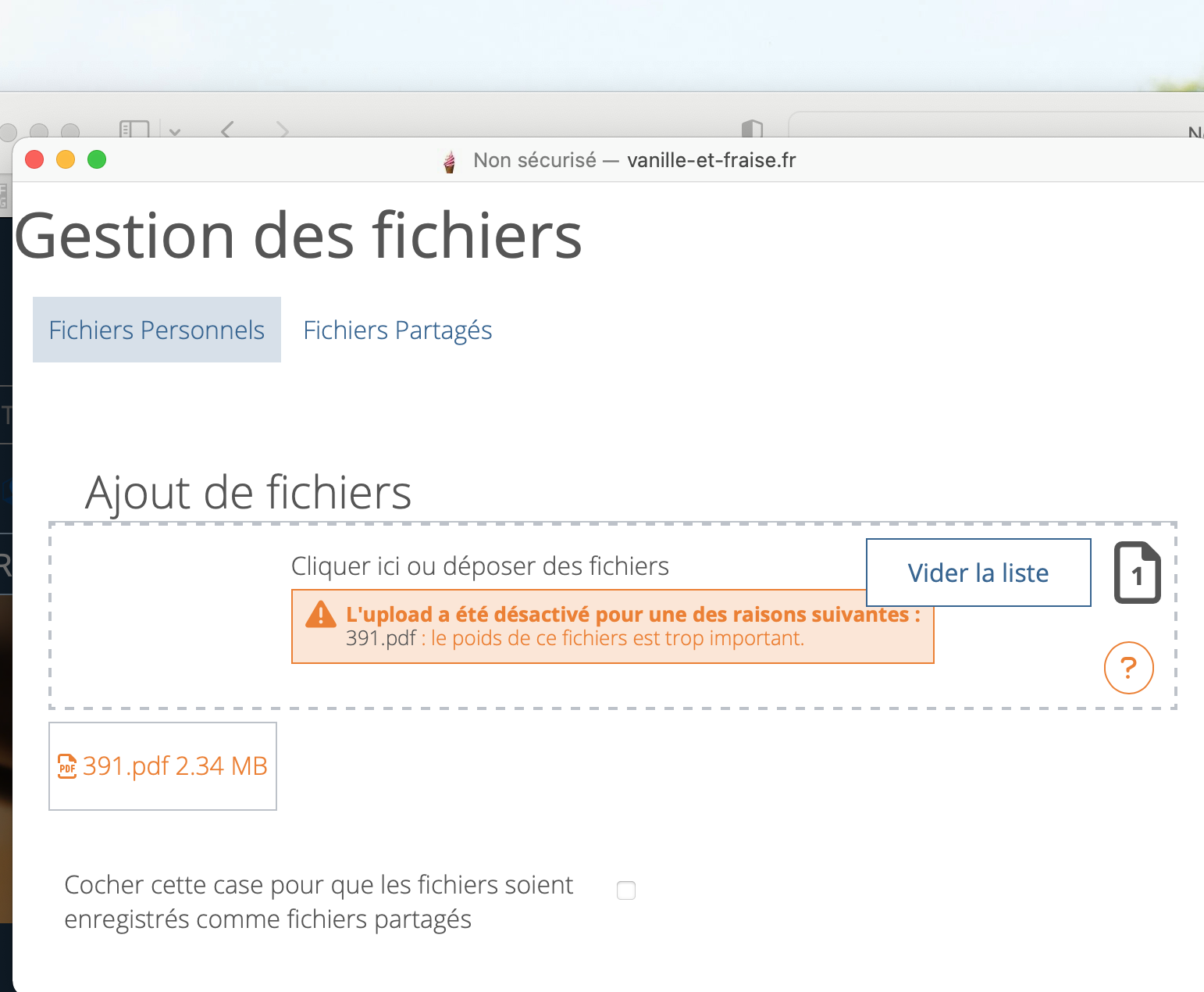Click the PDF icon beside 391.pdf
The height and width of the screenshot is (992, 1204).
[67, 766]
